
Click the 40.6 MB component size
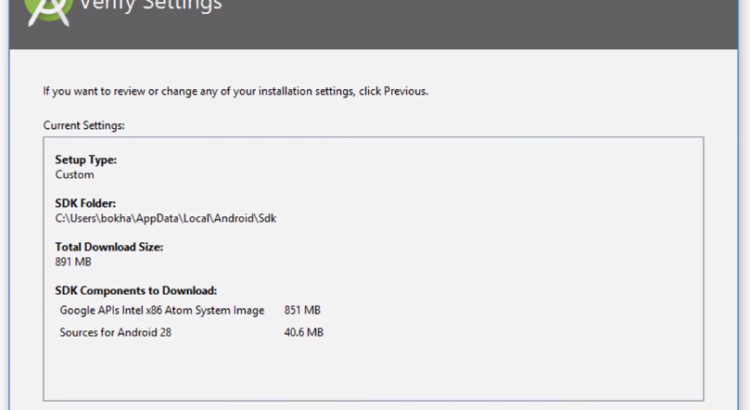click(x=304, y=332)
